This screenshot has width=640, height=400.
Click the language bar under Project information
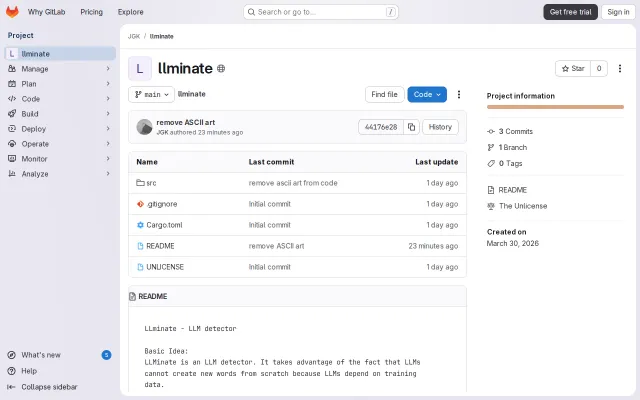555,107
